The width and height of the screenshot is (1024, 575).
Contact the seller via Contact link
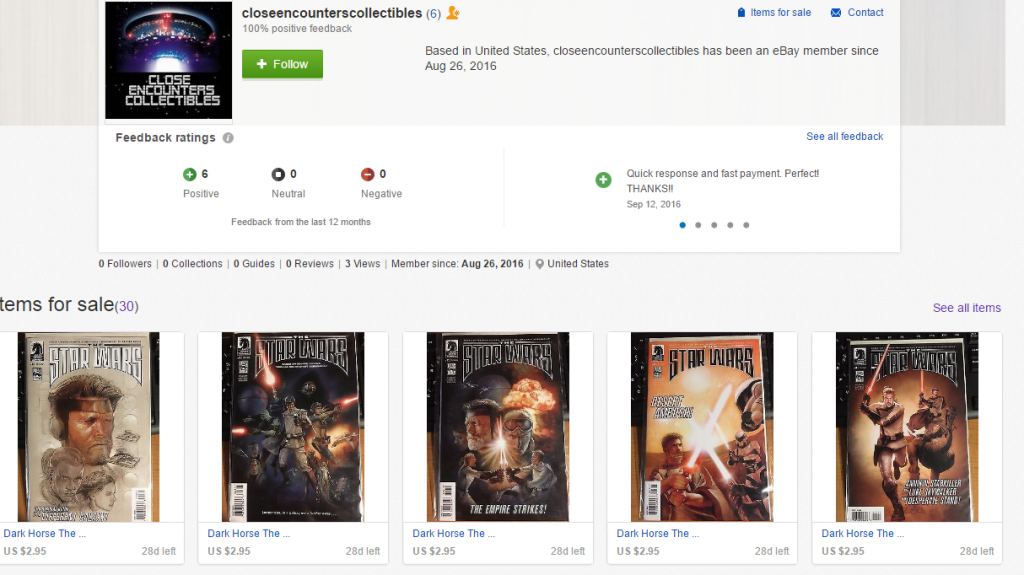pos(865,12)
